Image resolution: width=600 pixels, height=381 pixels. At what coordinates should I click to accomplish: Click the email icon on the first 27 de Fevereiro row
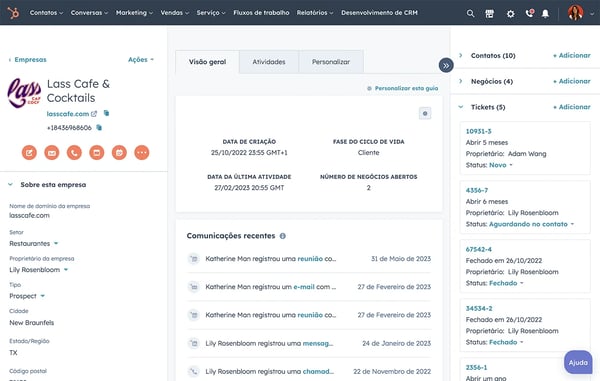pos(194,287)
